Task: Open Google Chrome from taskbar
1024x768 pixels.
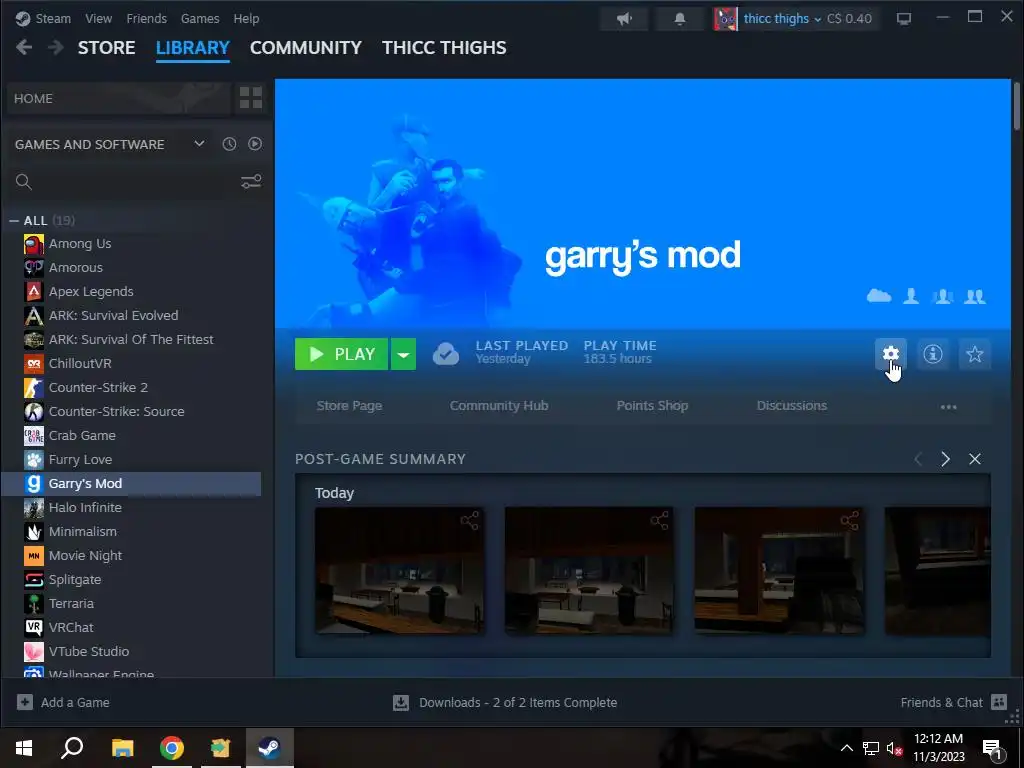Action: pyautogui.click(x=172, y=748)
